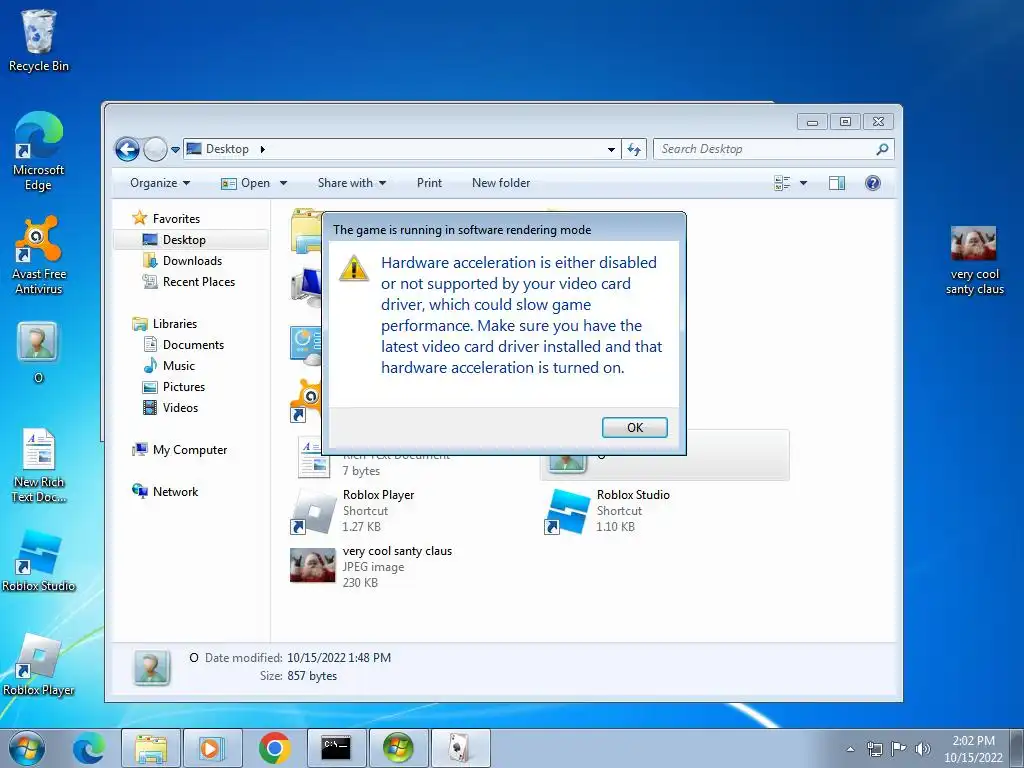Open File Explorer taskbar button
Viewport: 1024px width, 768px height.
click(151, 748)
